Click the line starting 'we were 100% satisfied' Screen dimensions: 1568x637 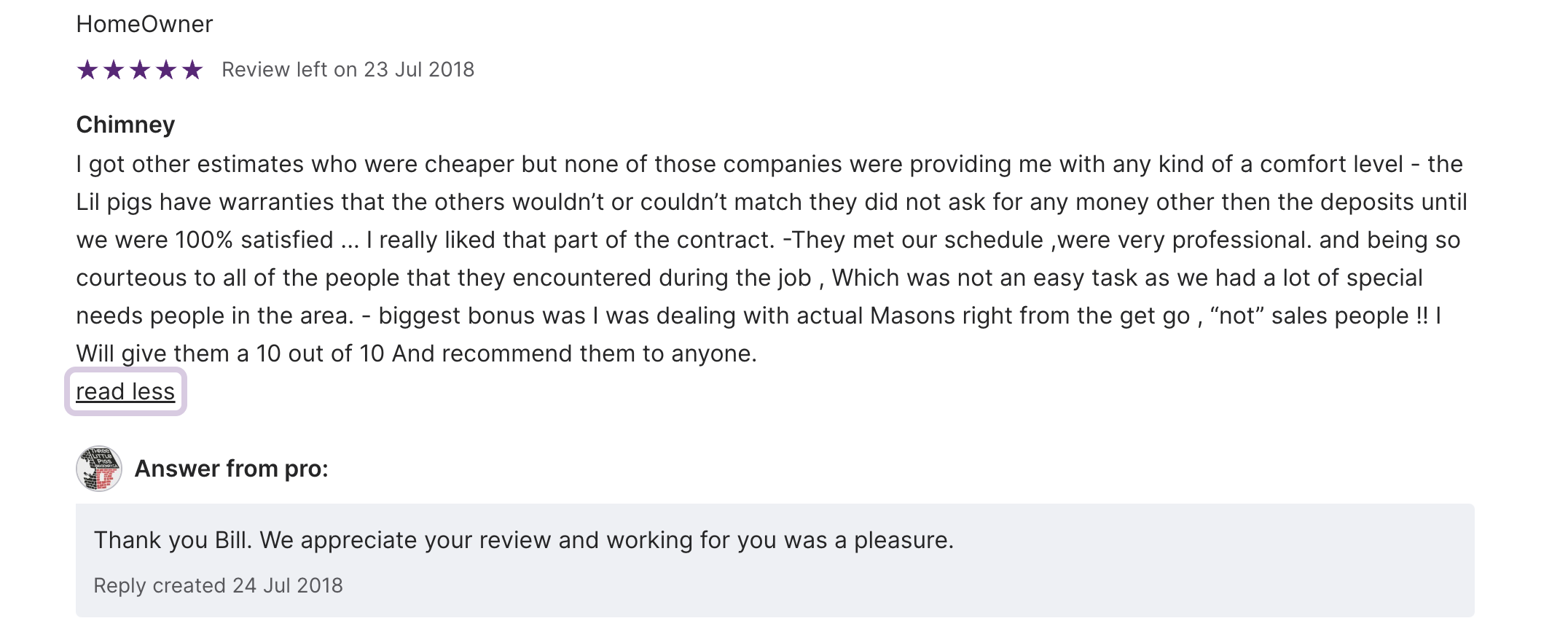pos(767,240)
